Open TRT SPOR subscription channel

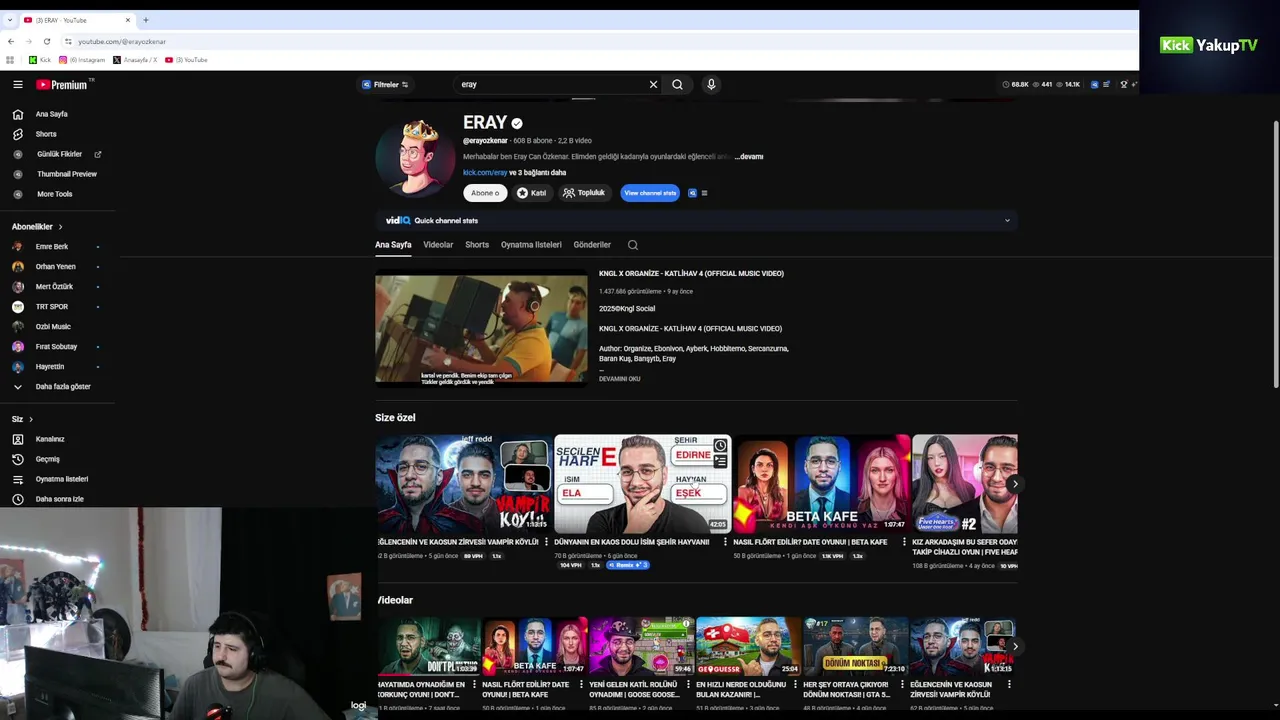pyautogui.click(x=52, y=307)
